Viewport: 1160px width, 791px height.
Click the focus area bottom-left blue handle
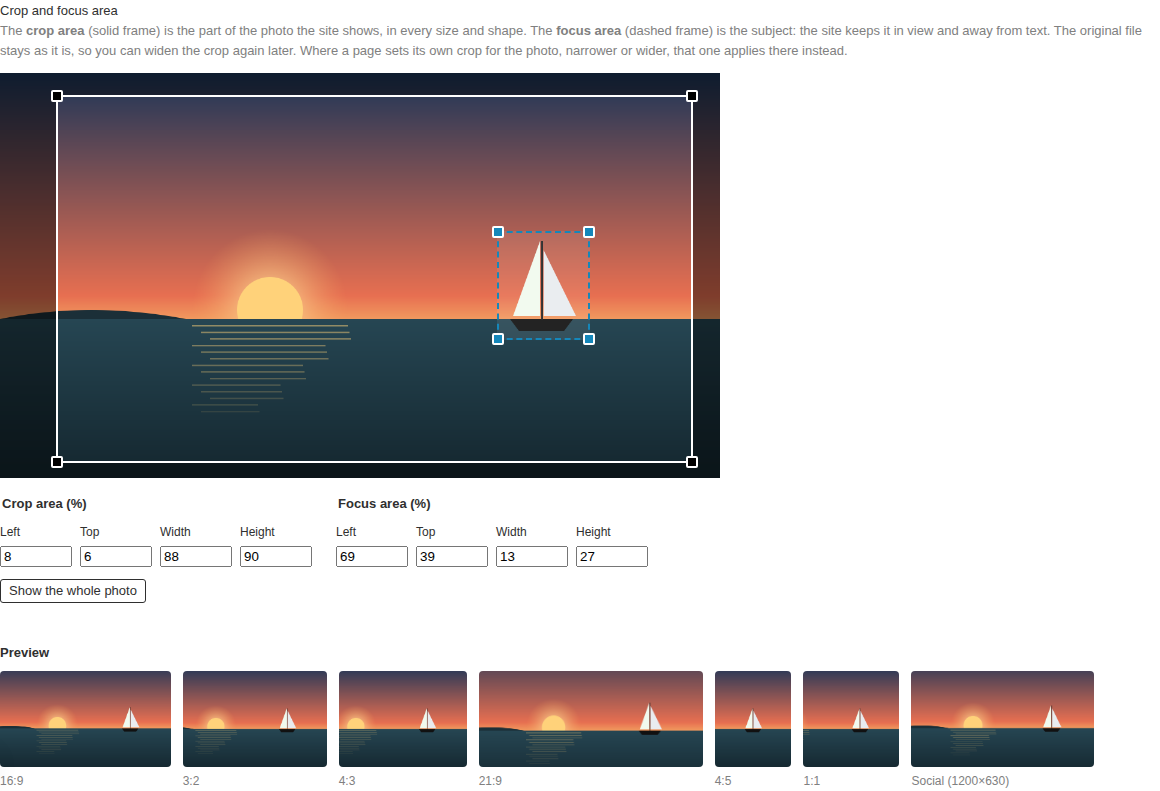498,339
